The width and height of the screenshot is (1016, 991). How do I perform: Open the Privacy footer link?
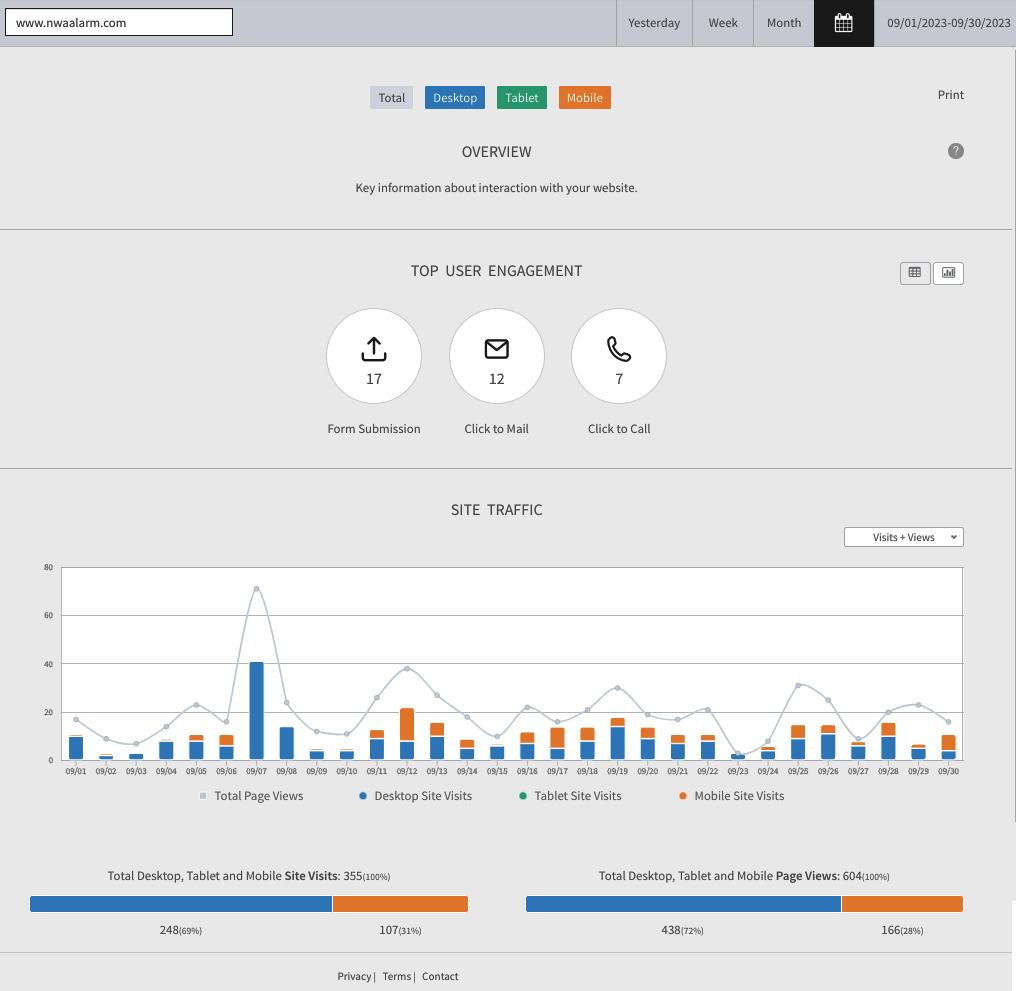(x=354, y=976)
